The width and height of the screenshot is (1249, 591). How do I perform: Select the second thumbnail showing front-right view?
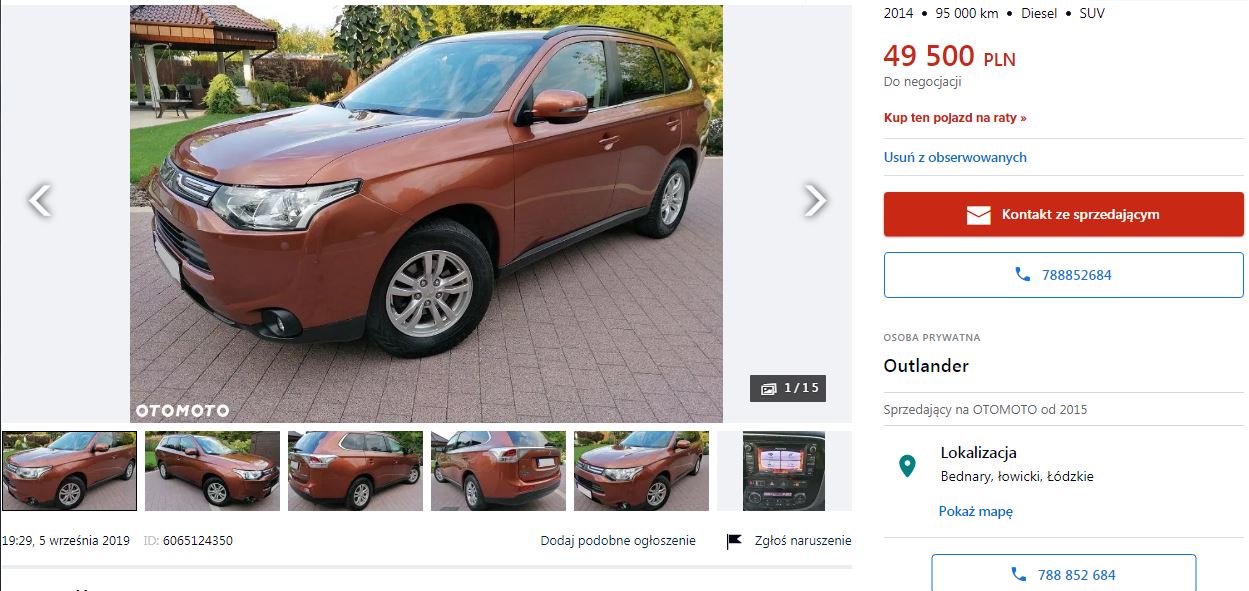tap(212, 471)
